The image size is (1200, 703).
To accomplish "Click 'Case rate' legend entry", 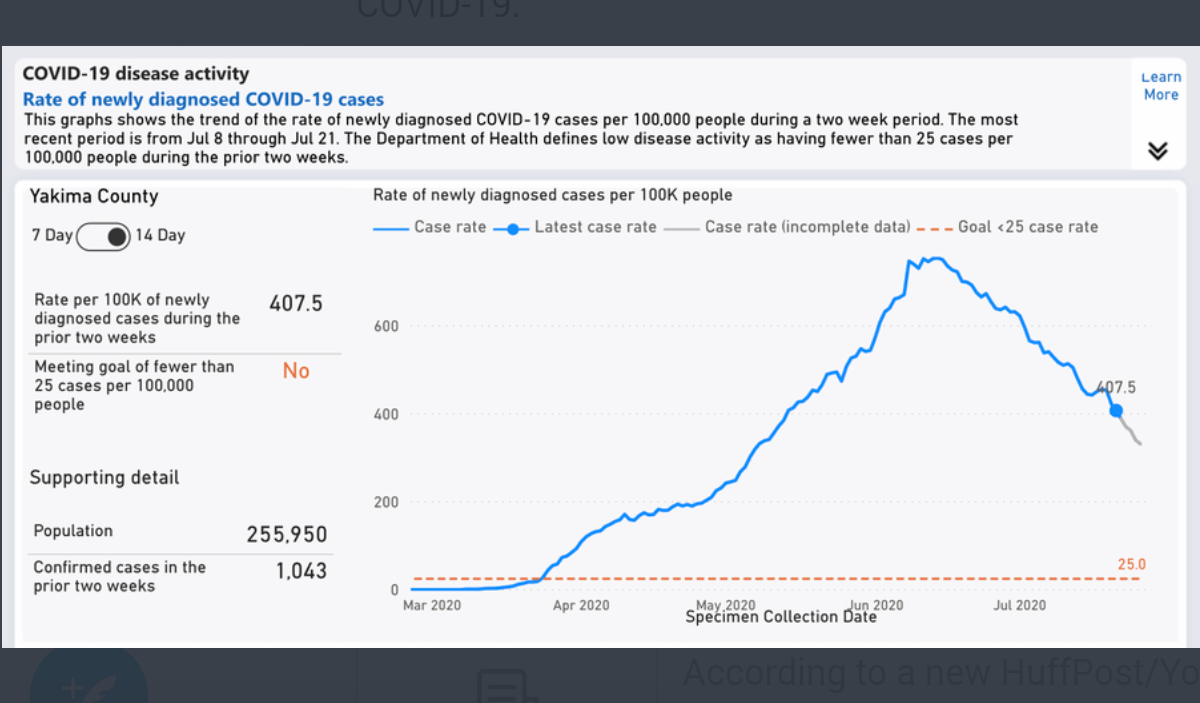I will point(430,227).
